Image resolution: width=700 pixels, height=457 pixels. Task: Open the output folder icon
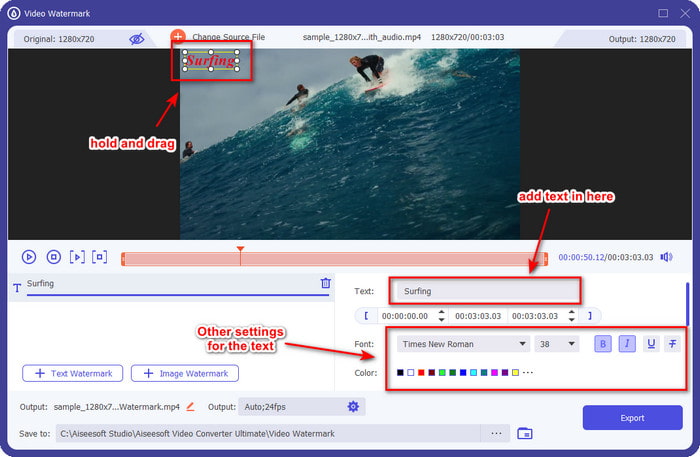[x=525, y=433]
